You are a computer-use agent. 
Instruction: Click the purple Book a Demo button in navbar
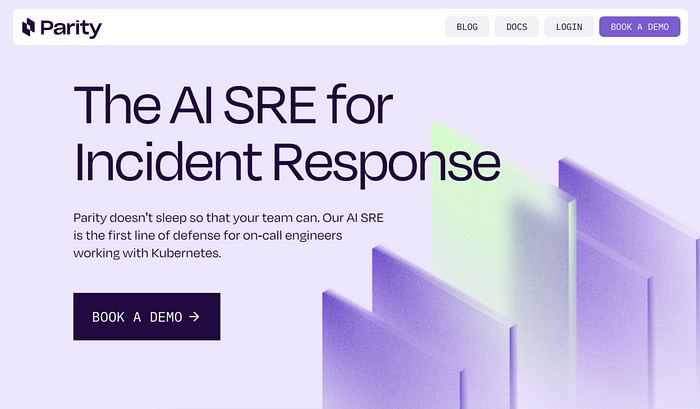(639, 27)
